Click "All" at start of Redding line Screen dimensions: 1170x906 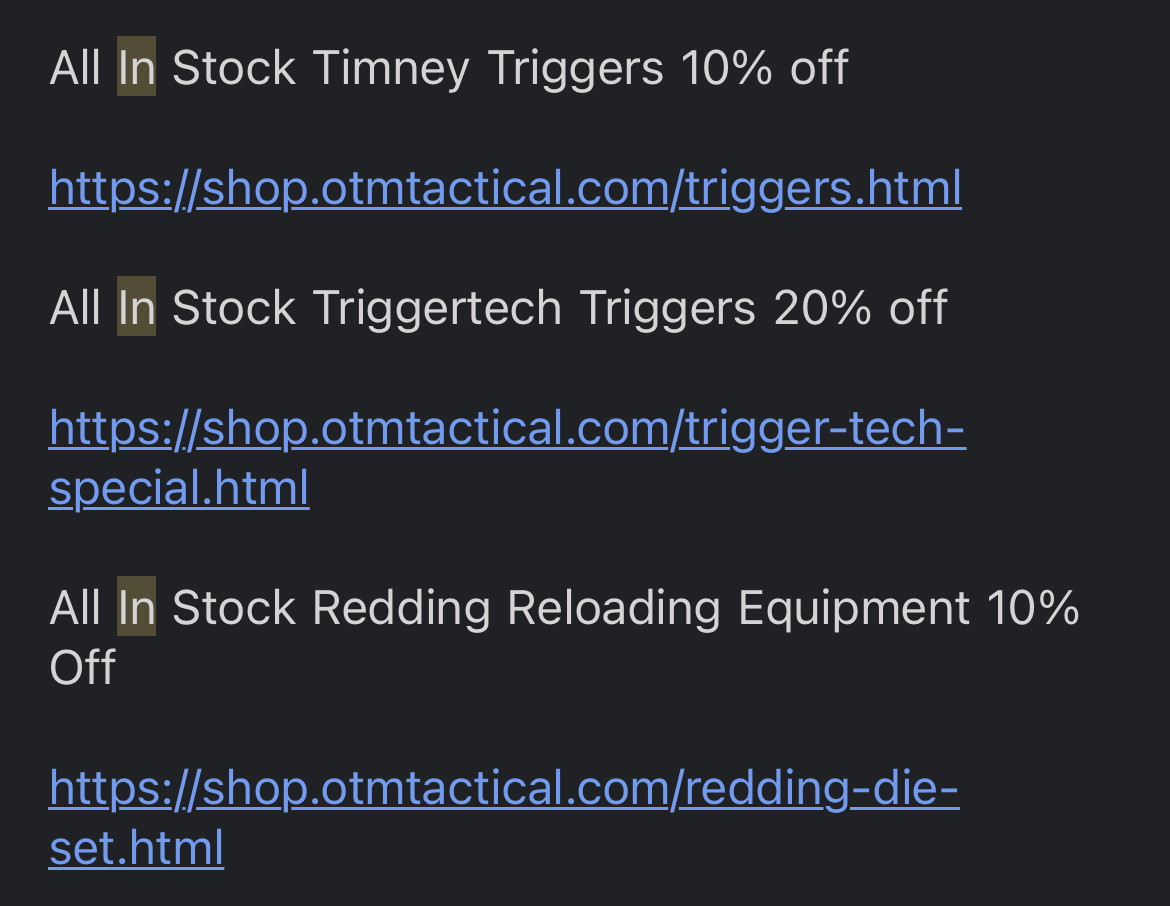(x=75, y=607)
